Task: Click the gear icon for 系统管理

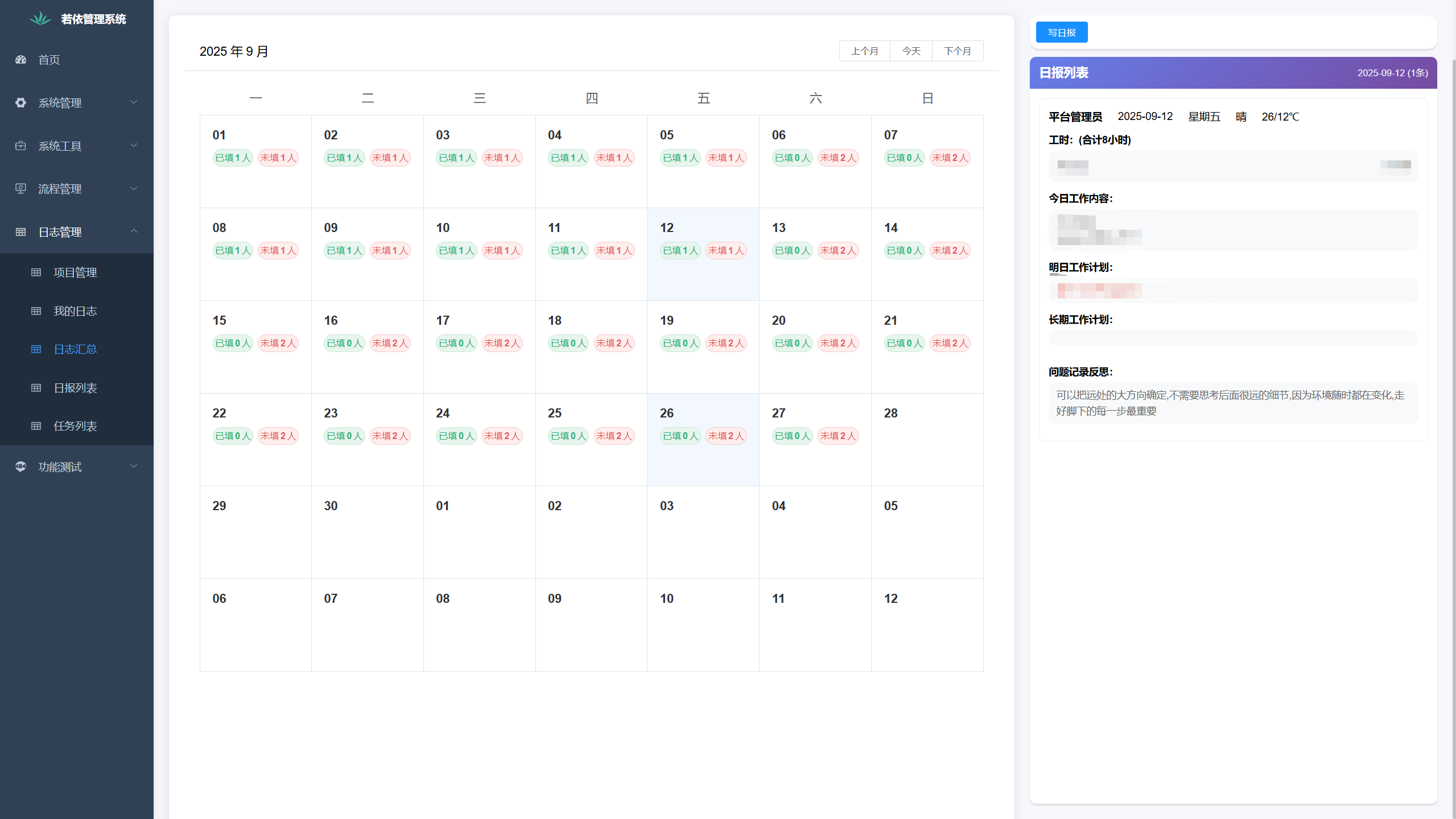Action: coord(21,102)
